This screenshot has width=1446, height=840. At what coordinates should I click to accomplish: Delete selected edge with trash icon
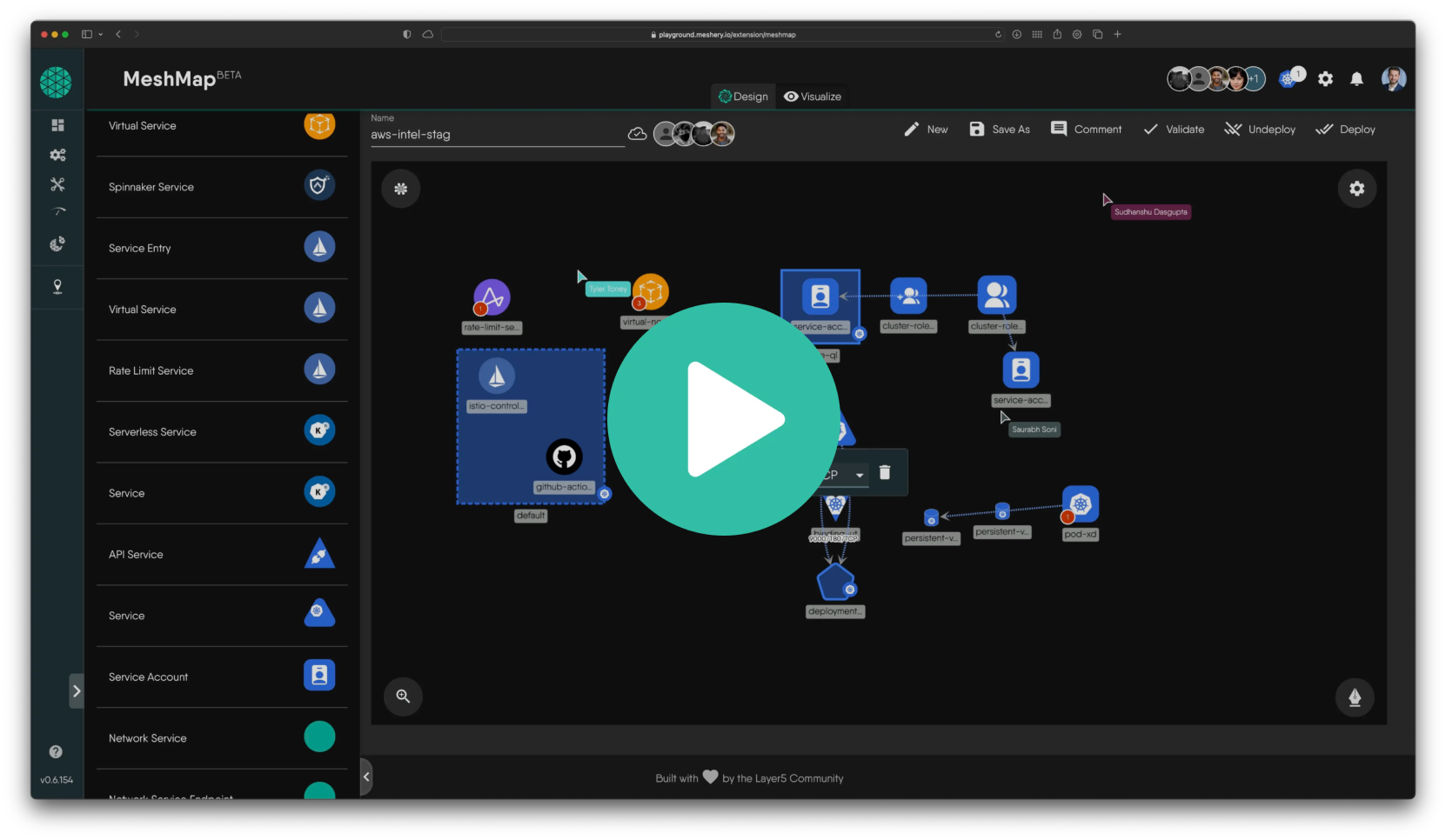pos(885,472)
